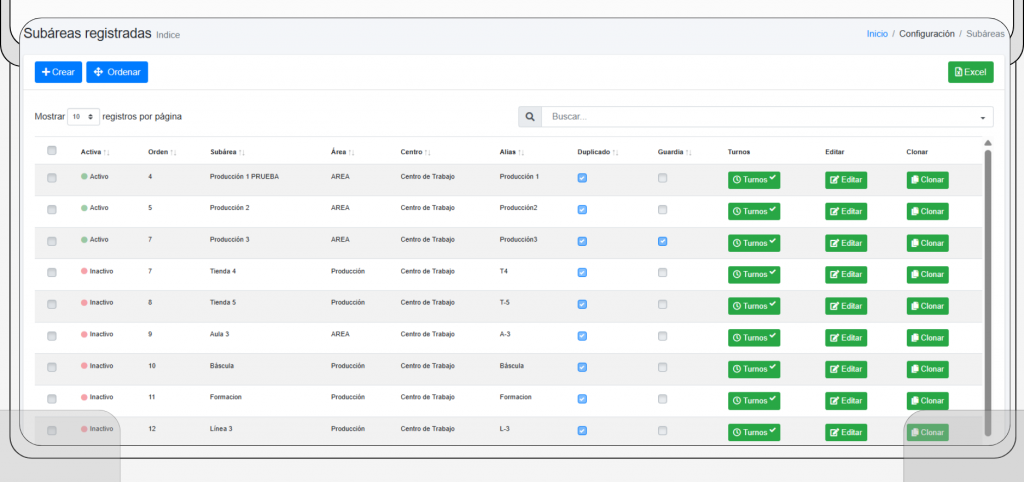Edit the Línea 3 subárea
The image size is (1024, 482).
pos(846,432)
